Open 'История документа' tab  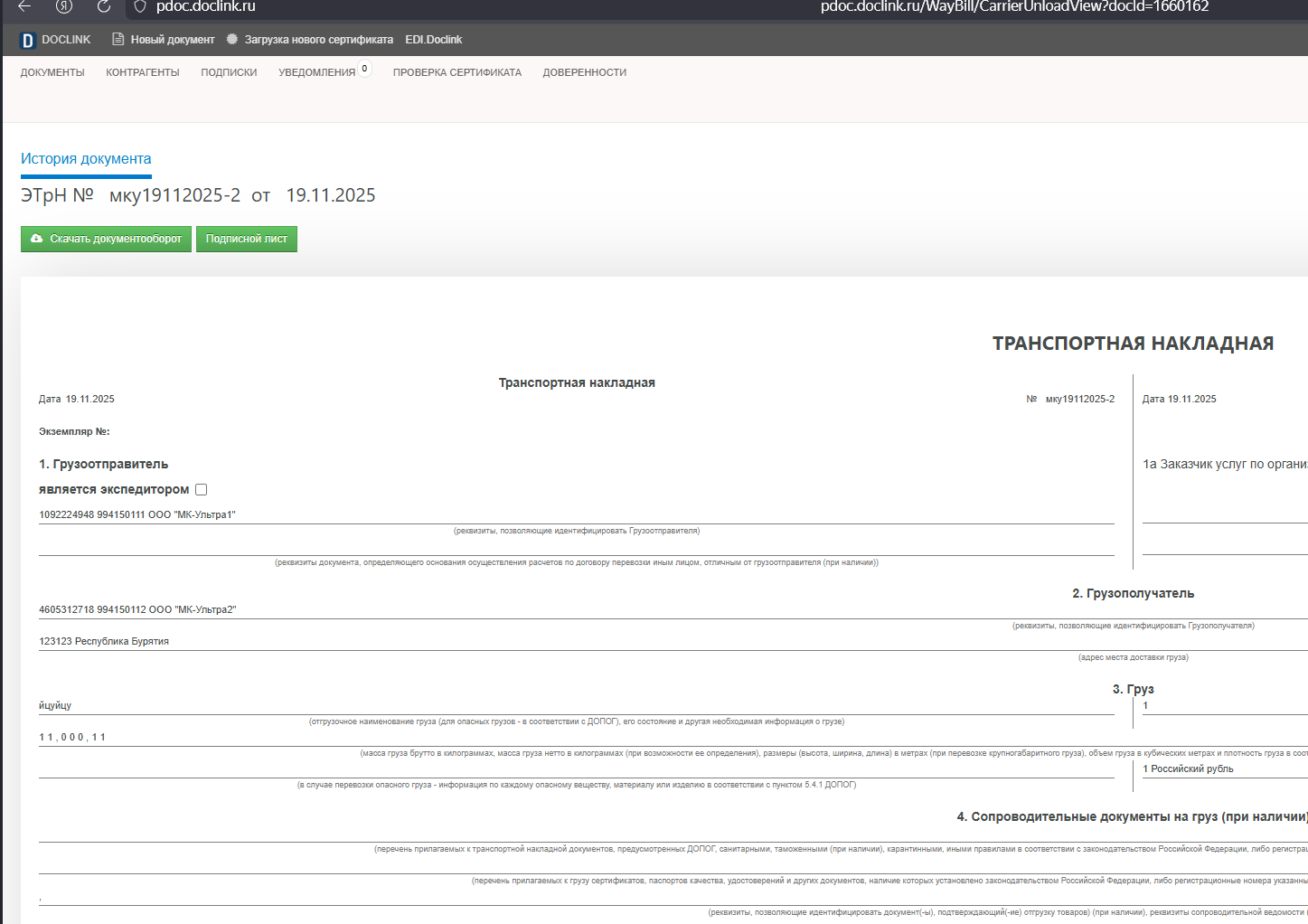[x=86, y=159]
